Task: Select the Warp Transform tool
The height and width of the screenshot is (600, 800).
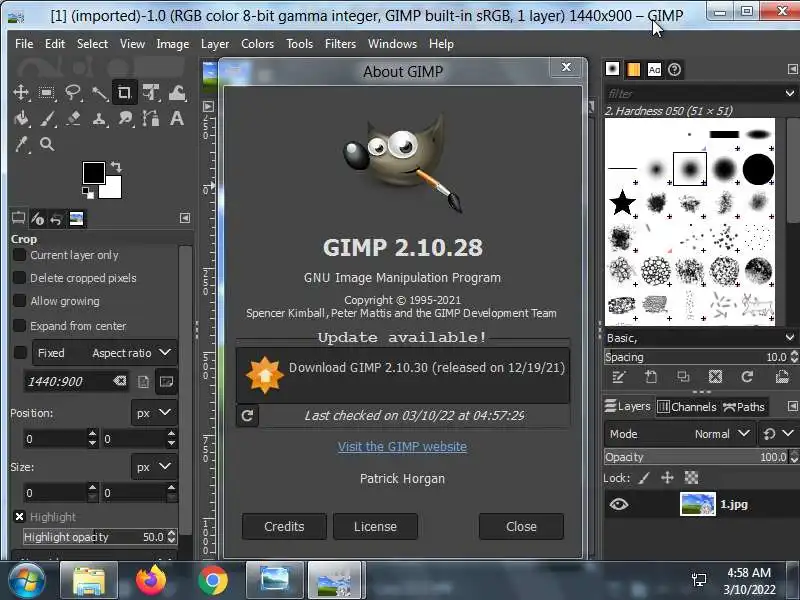Action: [x=177, y=92]
